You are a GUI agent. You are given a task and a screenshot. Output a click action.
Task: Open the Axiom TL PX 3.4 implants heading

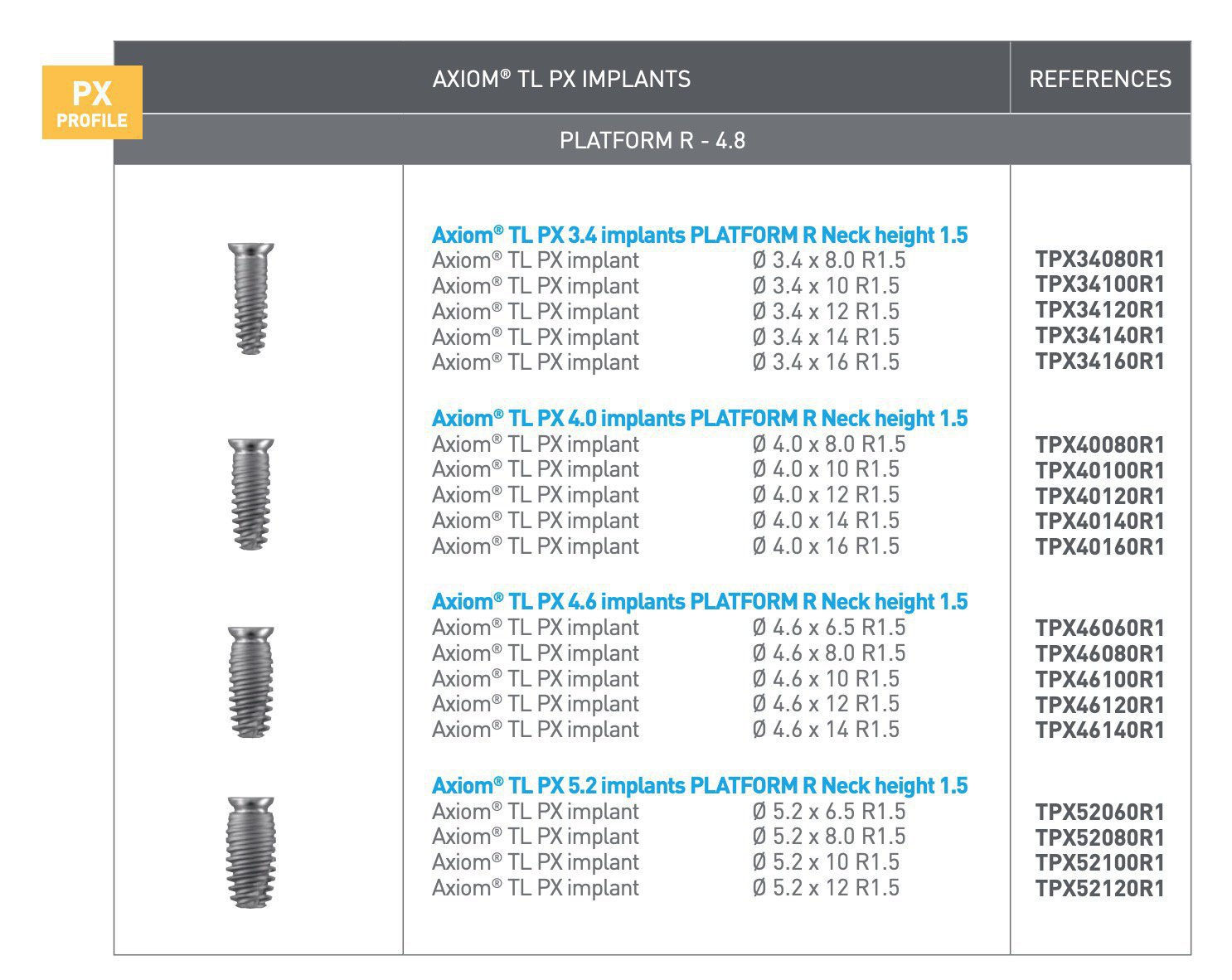pyautogui.click(x=699, y=235)
